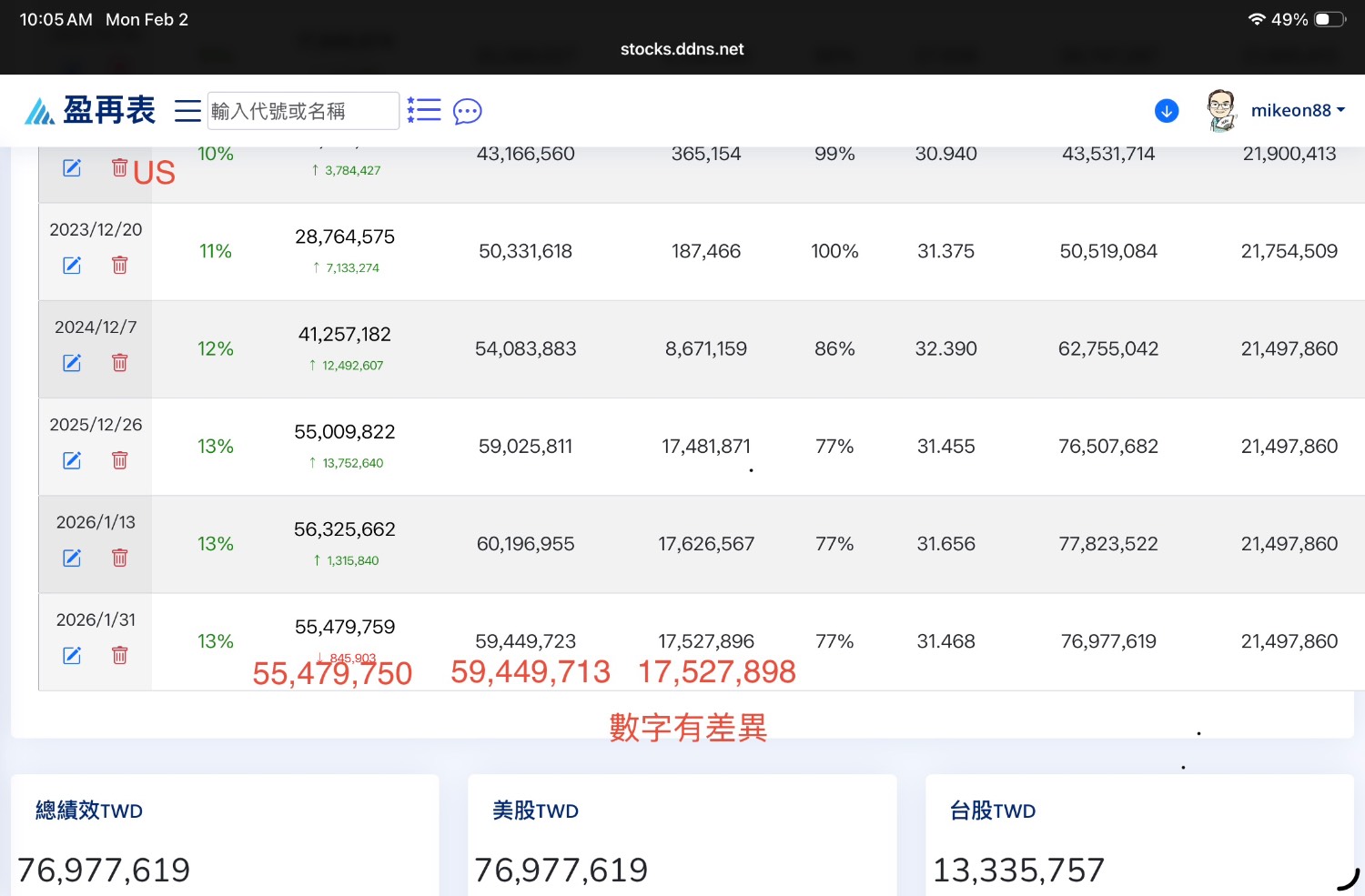Click the user avatar picture

tap(1220, 111)
